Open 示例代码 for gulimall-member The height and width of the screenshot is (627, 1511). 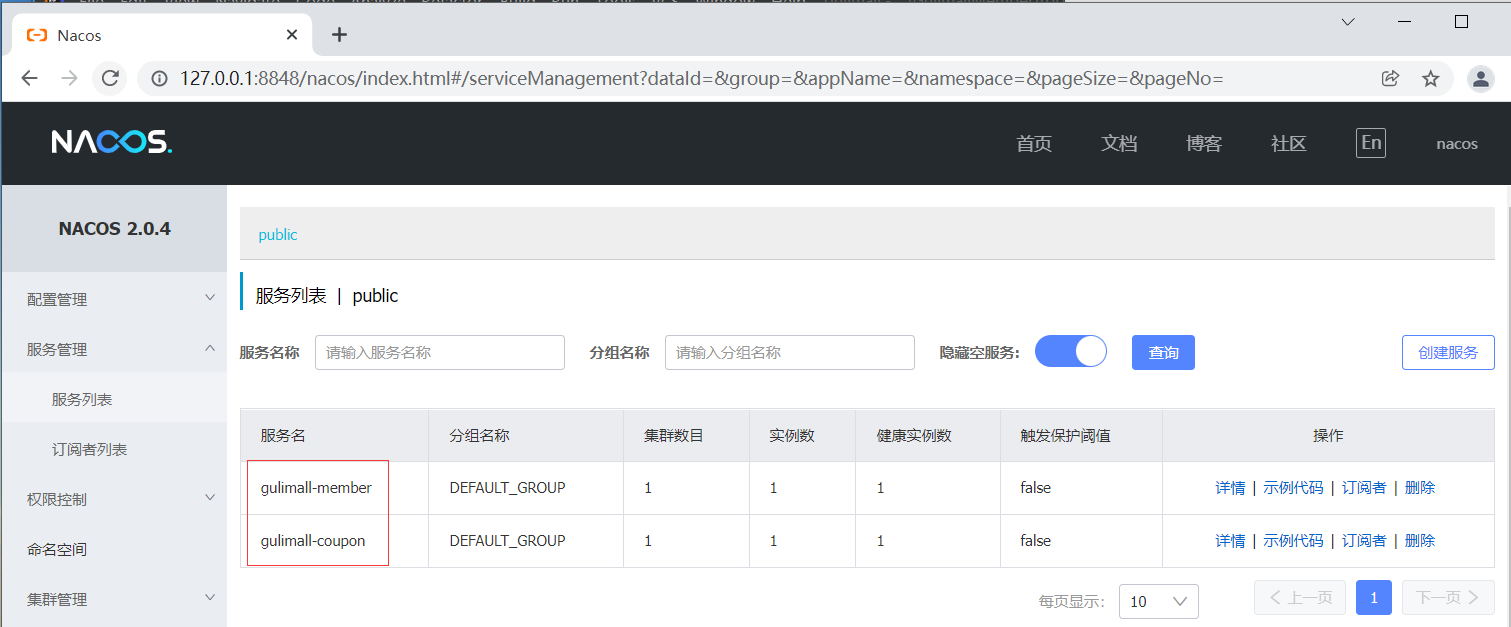pyautogui.click(x=1293, y=488)
